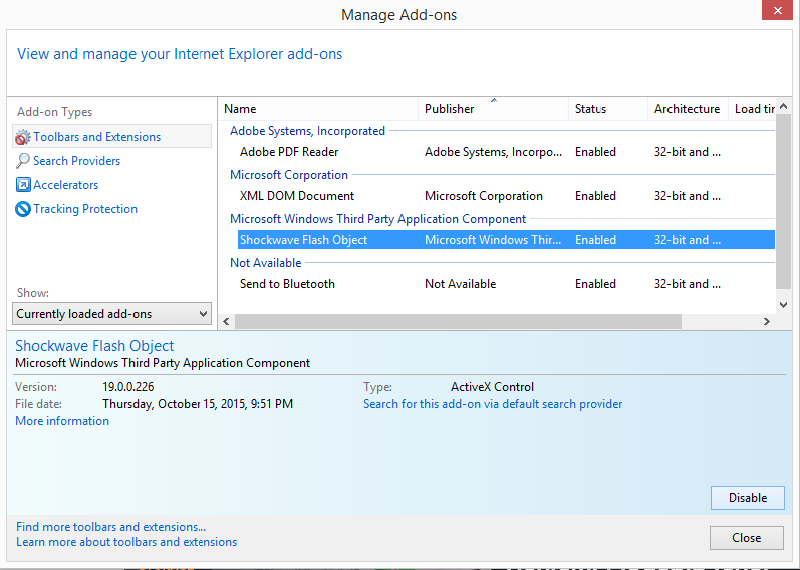Sort list by Status column header
Image resolution: width=800 pixels, height=570 pixels.
coord(607,109)
